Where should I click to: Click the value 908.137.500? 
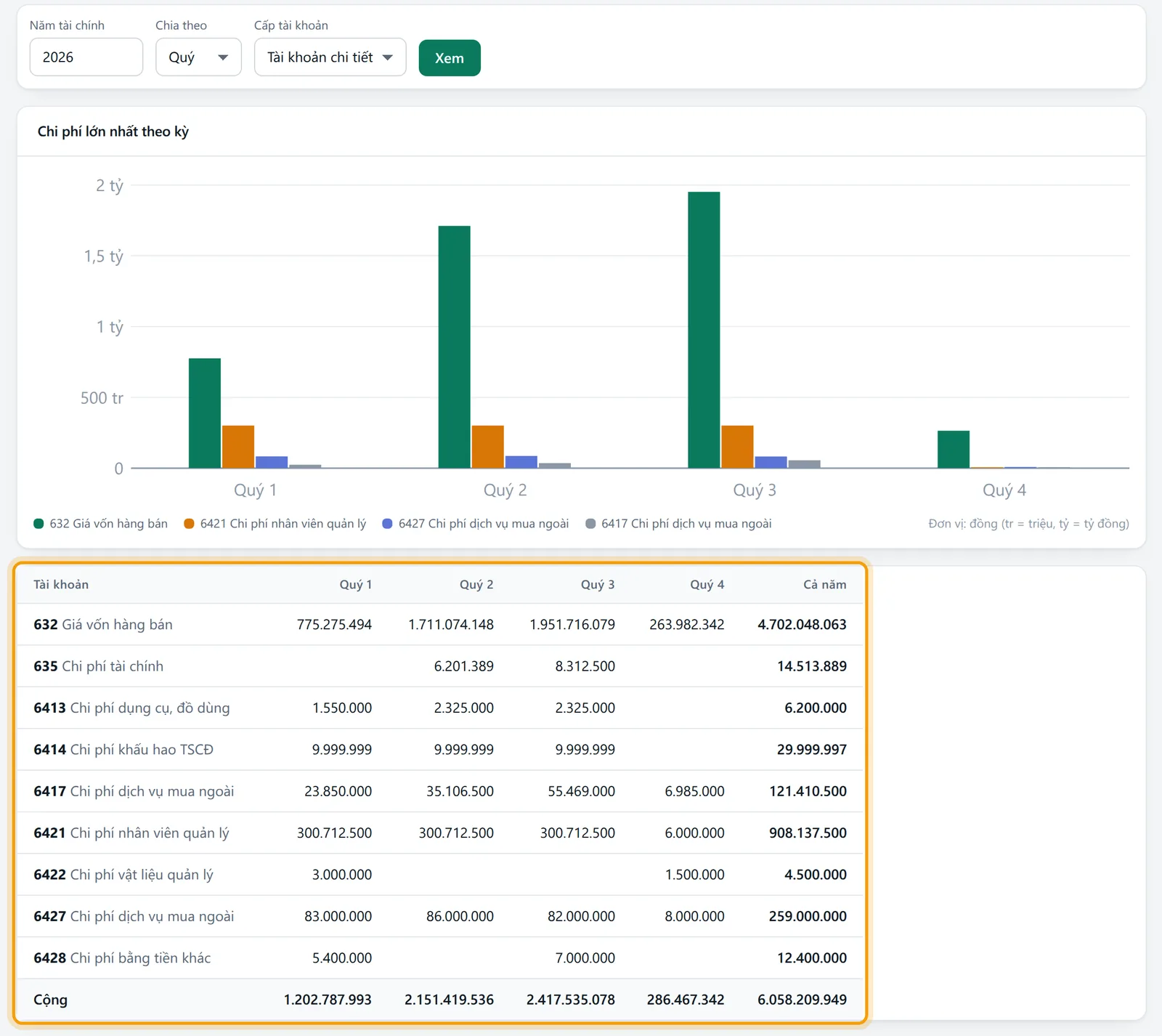[x=808, y=833]
